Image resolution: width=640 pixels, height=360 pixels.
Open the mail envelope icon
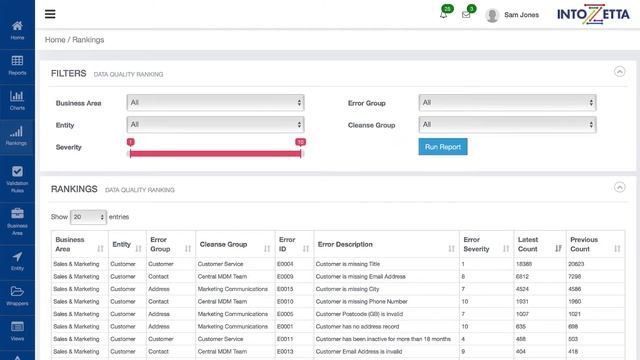(466, 15)
